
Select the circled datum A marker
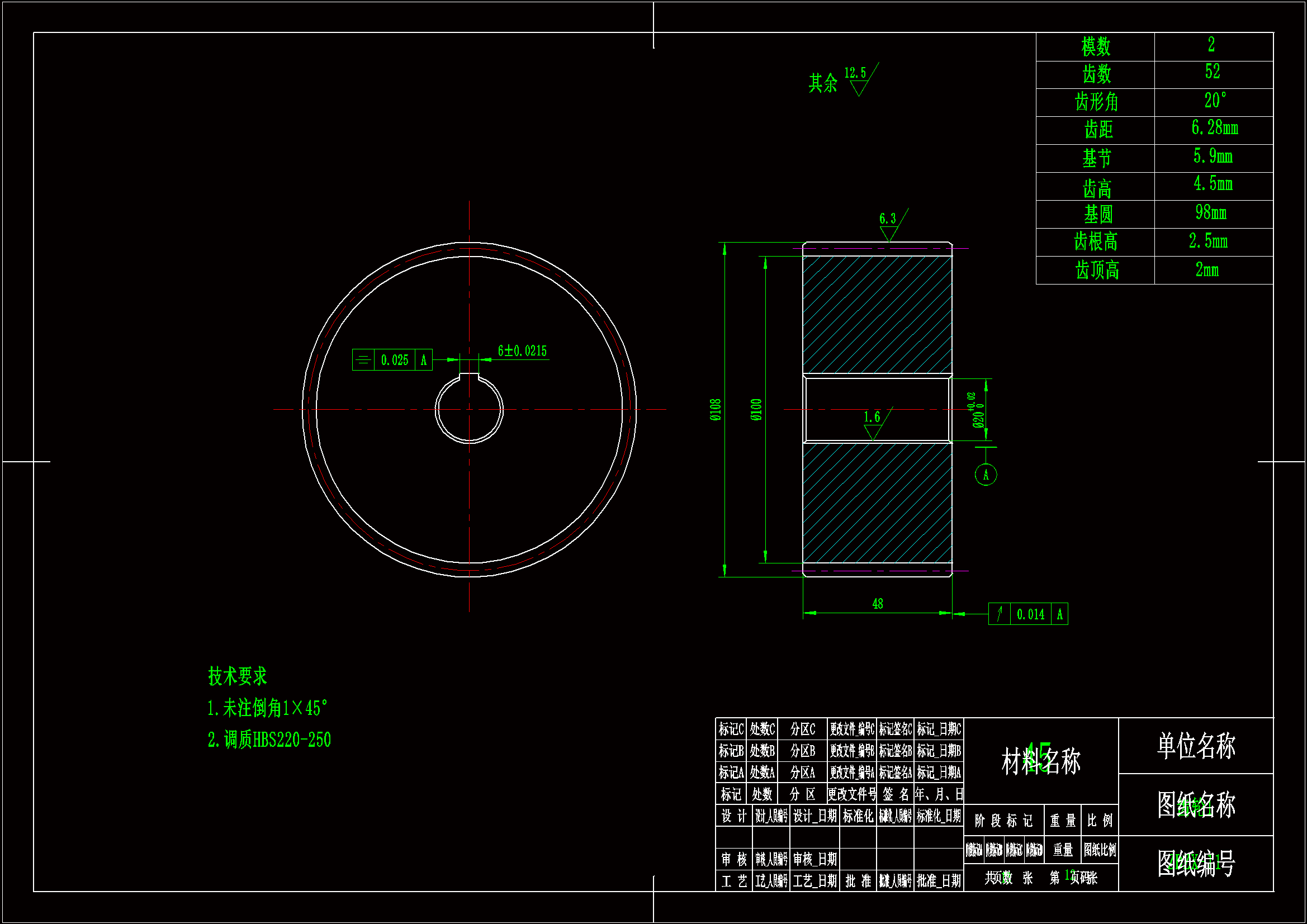point(986,474)
